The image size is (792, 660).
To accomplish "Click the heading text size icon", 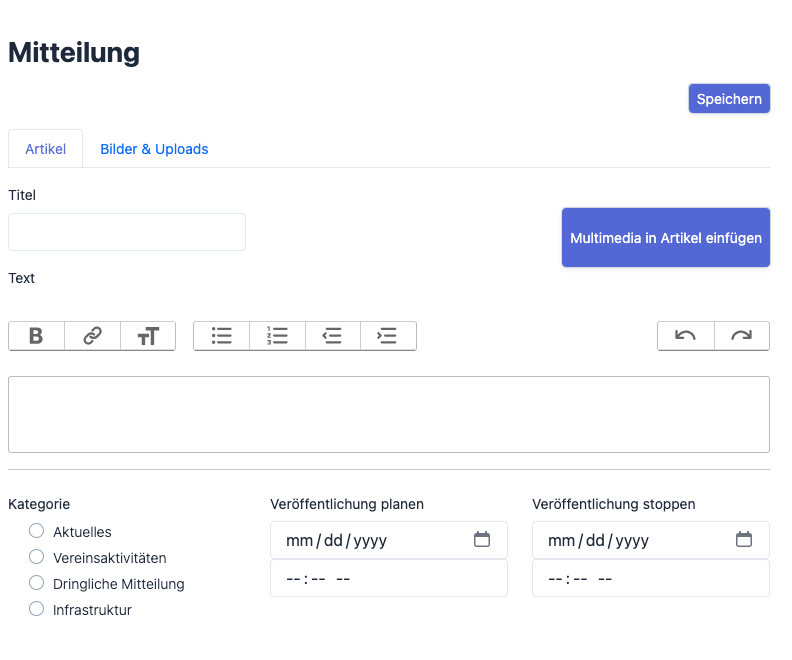I will click(148, 336).
